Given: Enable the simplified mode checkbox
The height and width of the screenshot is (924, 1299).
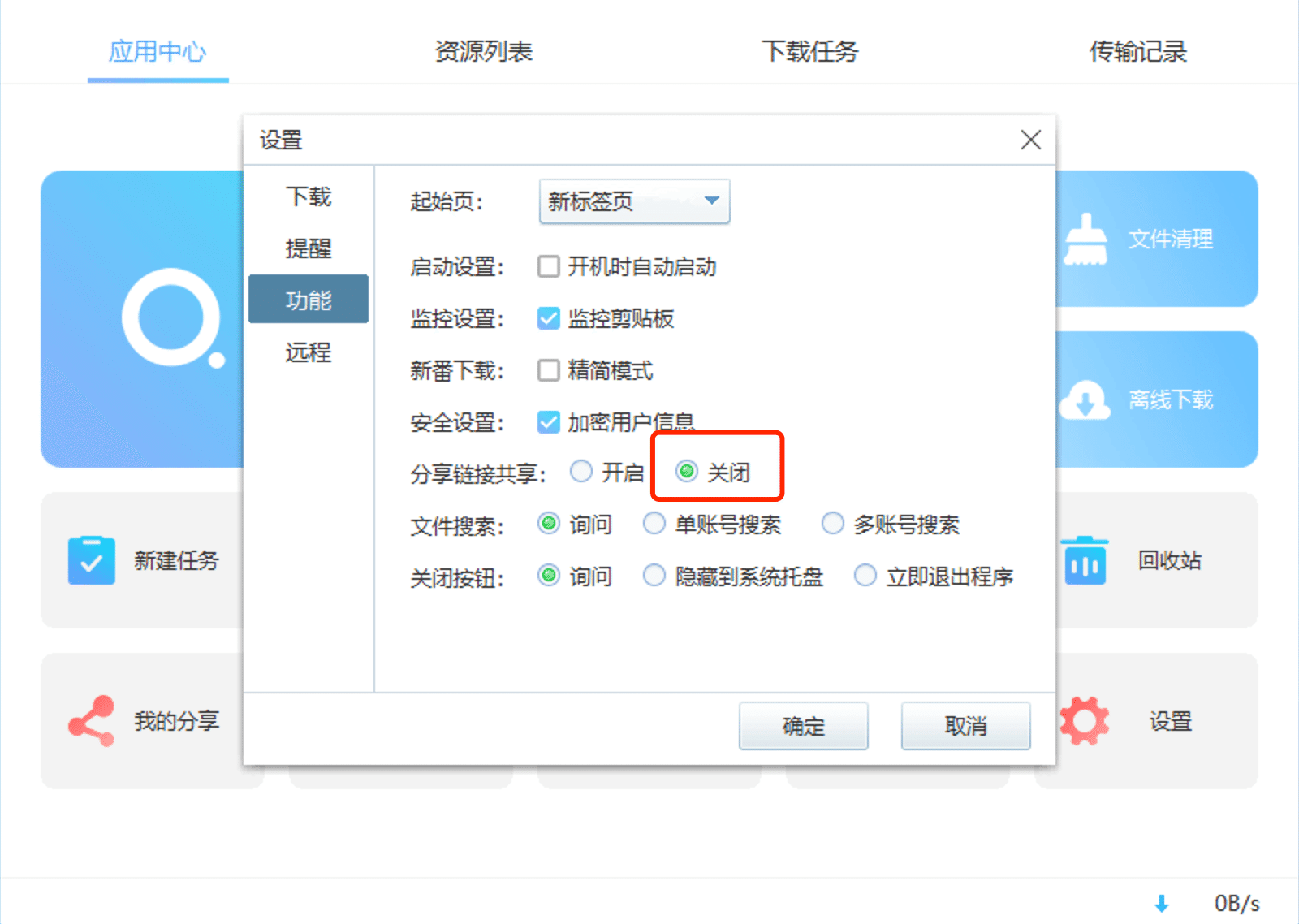Looking at the screenshot, I should tap(549, 370).
